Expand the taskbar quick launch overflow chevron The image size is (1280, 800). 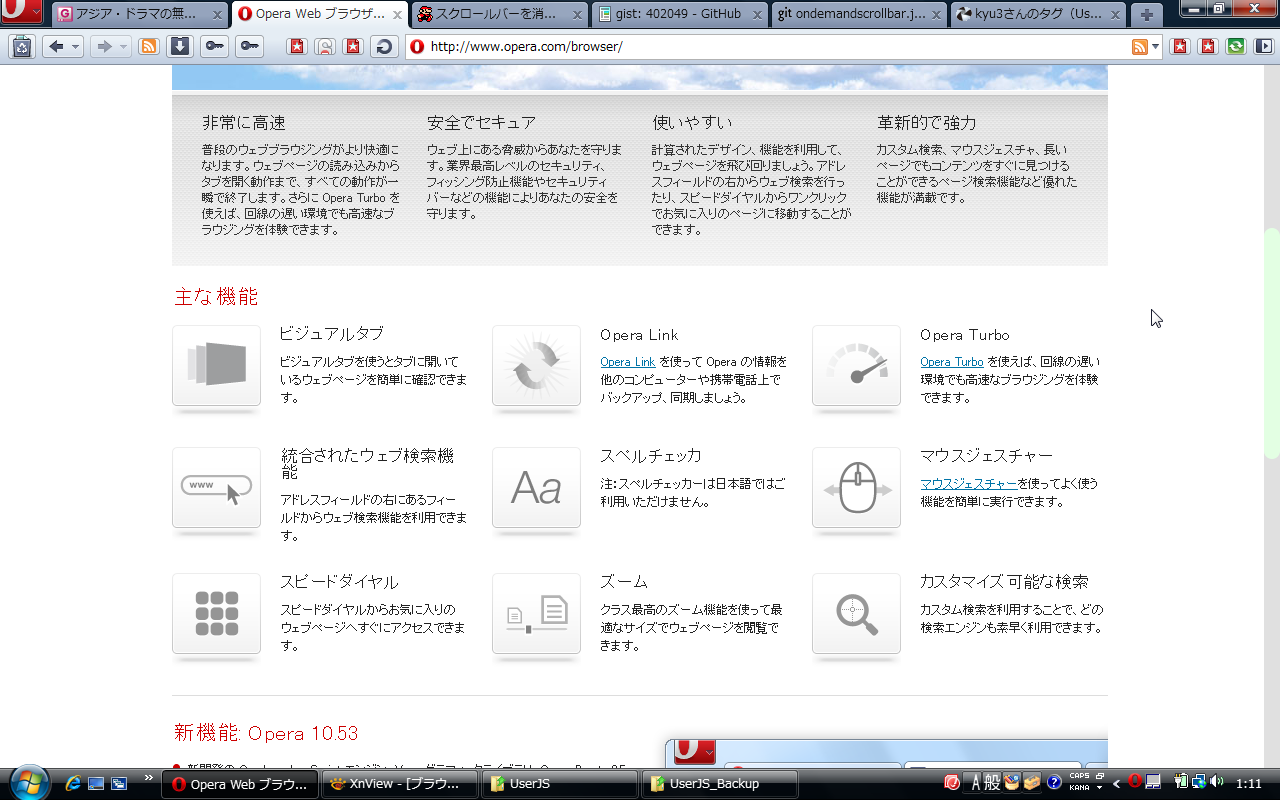click(149, 778)
